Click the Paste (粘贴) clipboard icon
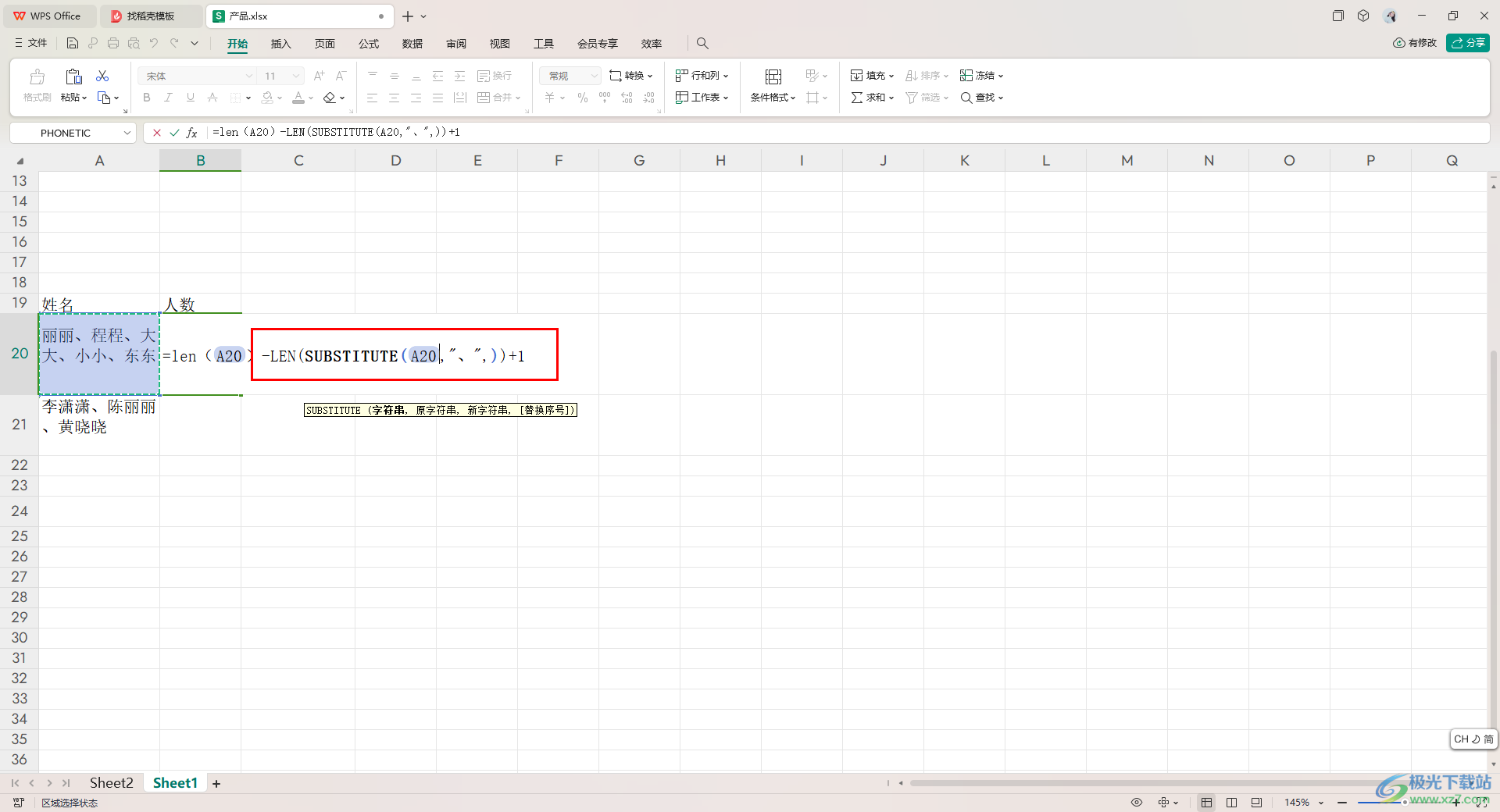This screenshot has height=812, width=1500. pyautogui.click(x=73, y=77)
